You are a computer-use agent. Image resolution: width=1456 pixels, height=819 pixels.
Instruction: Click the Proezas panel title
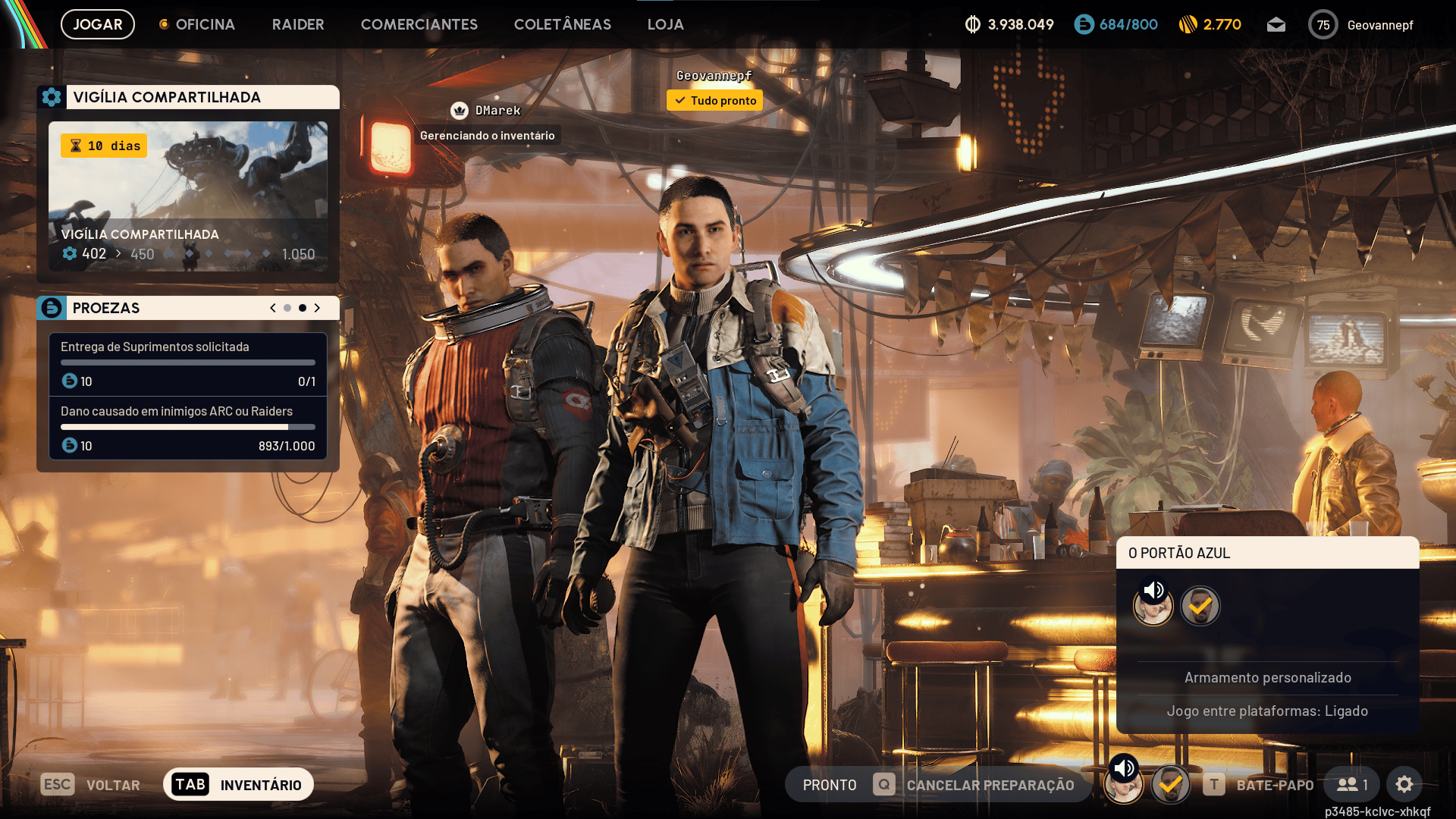(106, 308)
